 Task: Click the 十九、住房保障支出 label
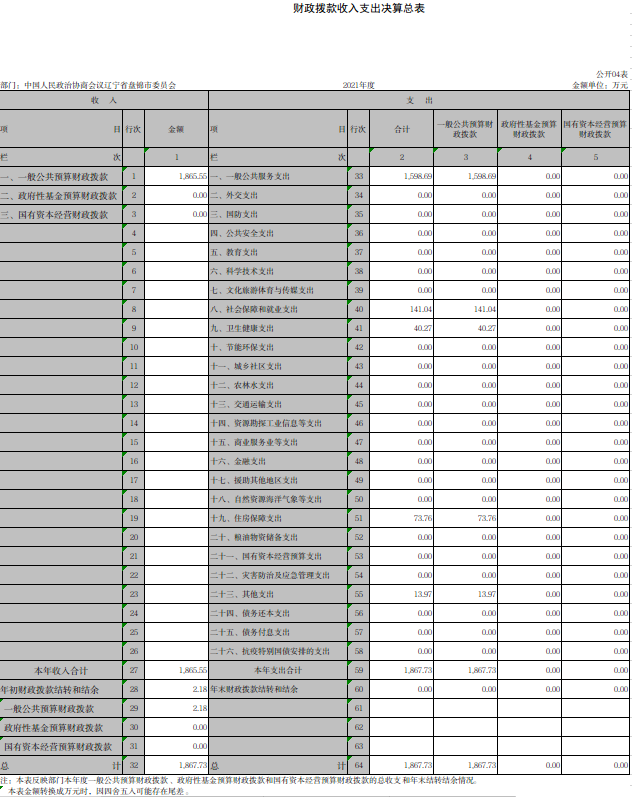247,518
